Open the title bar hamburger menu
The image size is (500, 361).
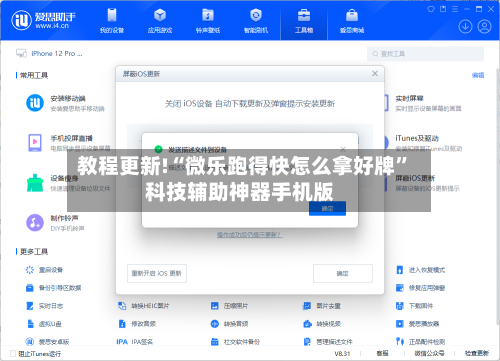pyautogui.click(x=455, y=9)
